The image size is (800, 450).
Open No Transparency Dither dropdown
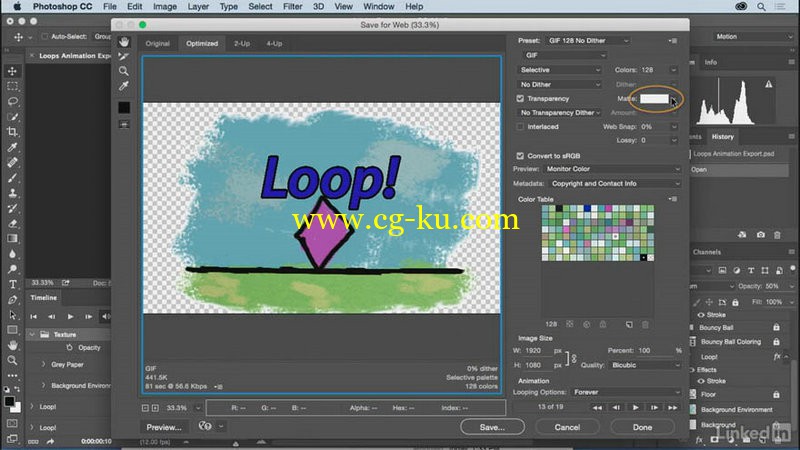(x=560, y=113)
